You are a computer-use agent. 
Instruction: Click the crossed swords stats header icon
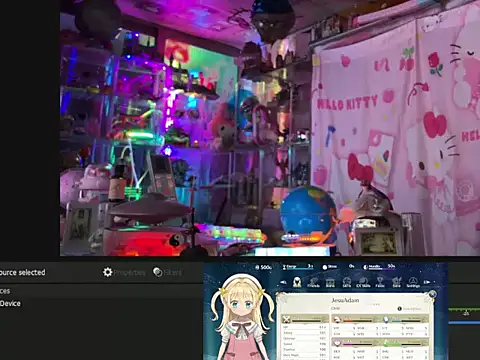pos(286,319)
